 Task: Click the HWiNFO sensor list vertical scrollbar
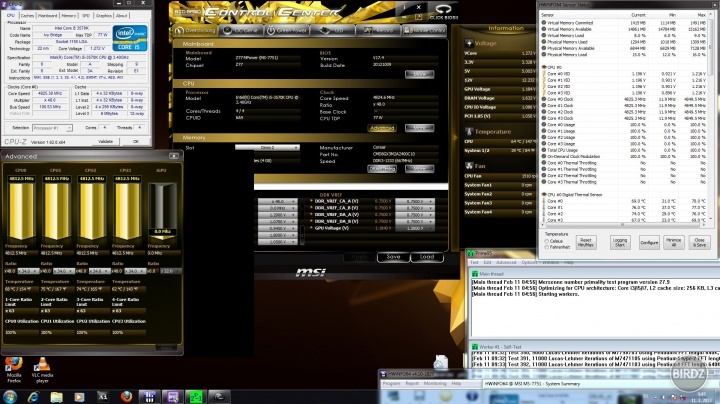click(712, 115)
